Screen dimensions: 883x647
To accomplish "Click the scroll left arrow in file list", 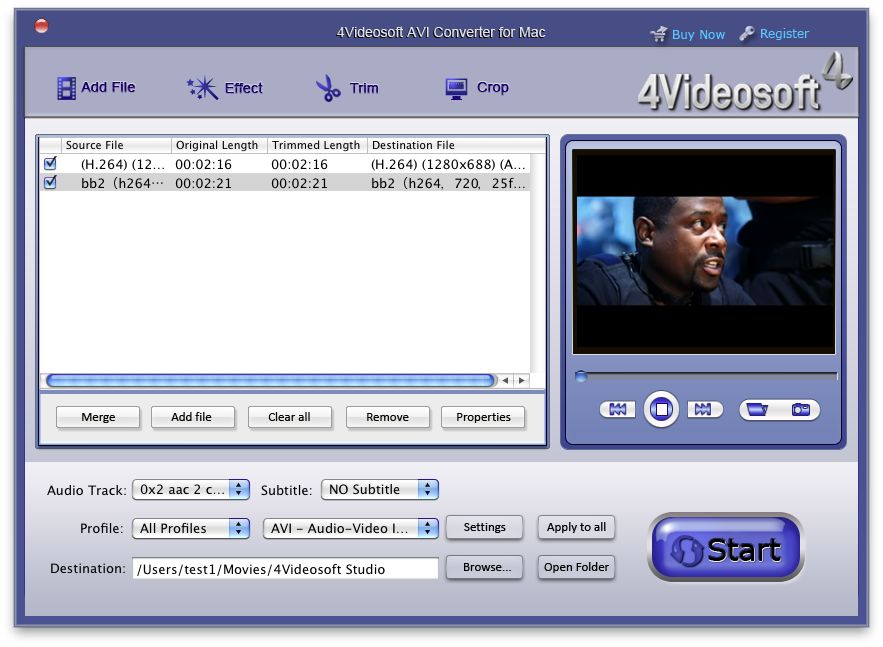I will [506, 381].
